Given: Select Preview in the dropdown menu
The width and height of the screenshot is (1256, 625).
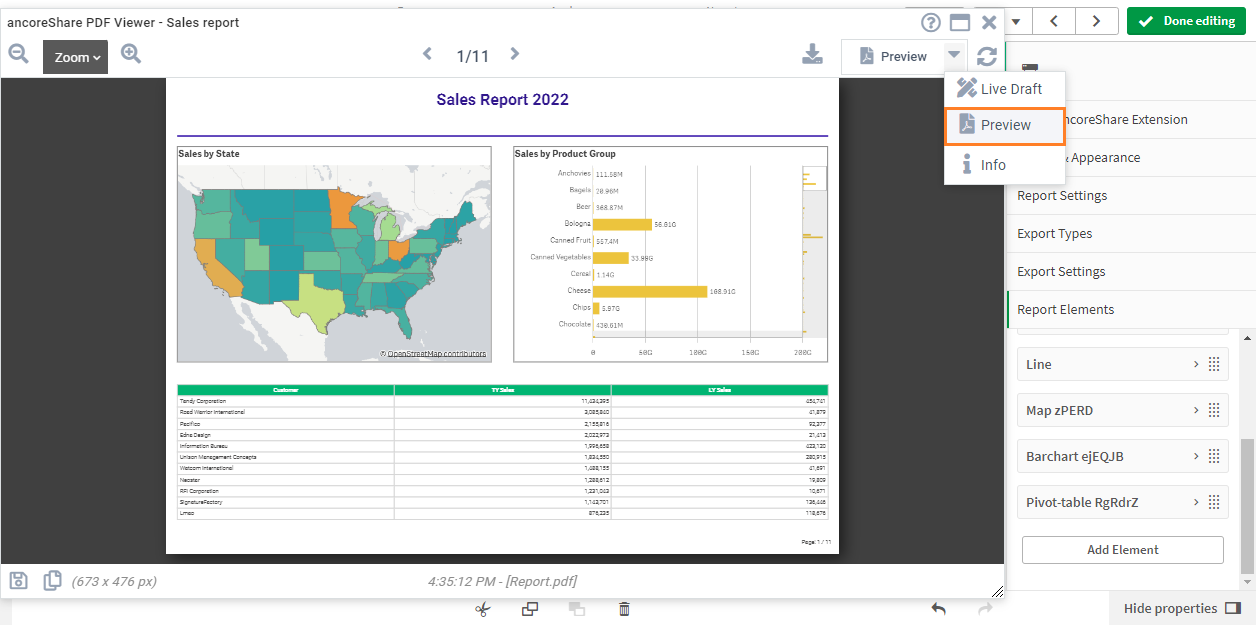Looking at the screenshot, I should 1005,125.
